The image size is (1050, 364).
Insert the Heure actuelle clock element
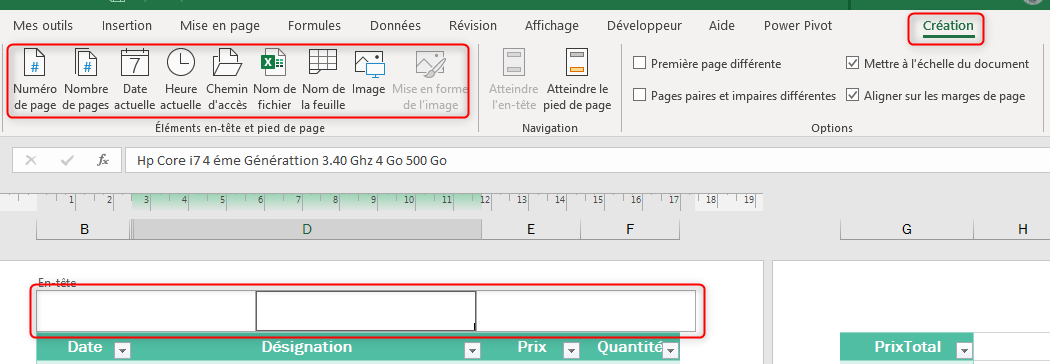[x=181, y=80]
